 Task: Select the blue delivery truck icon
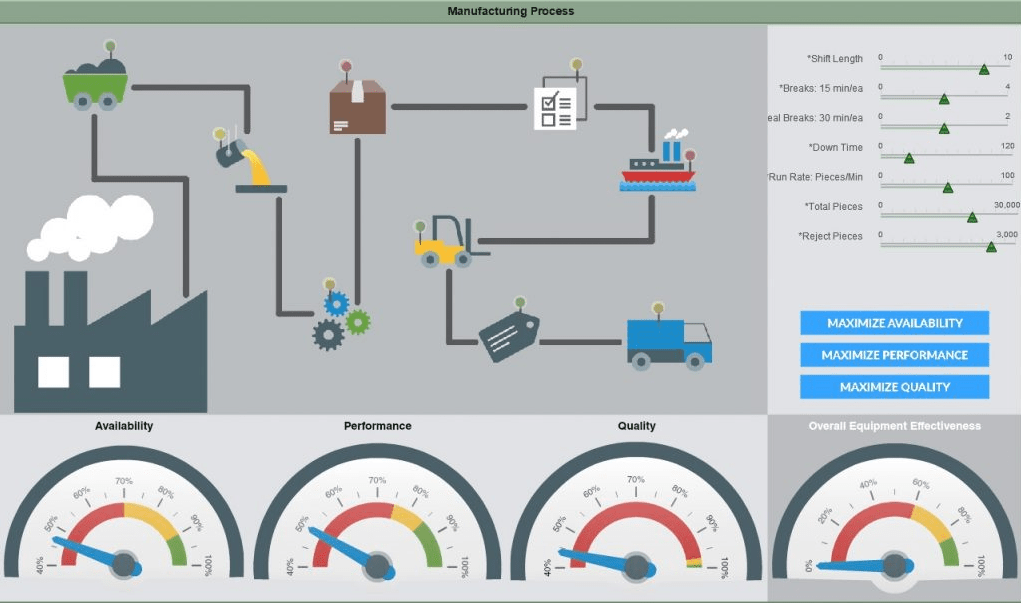pyautogui.click(x=669, y=344)
